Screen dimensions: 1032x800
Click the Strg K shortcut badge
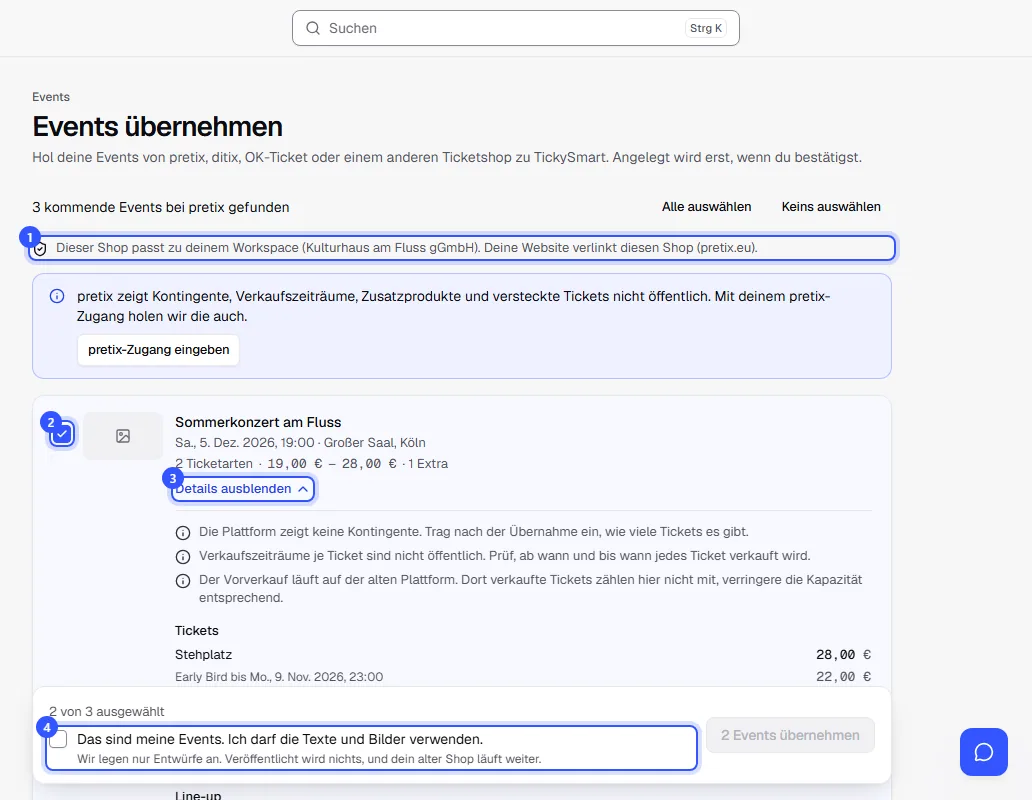point(706,28)
